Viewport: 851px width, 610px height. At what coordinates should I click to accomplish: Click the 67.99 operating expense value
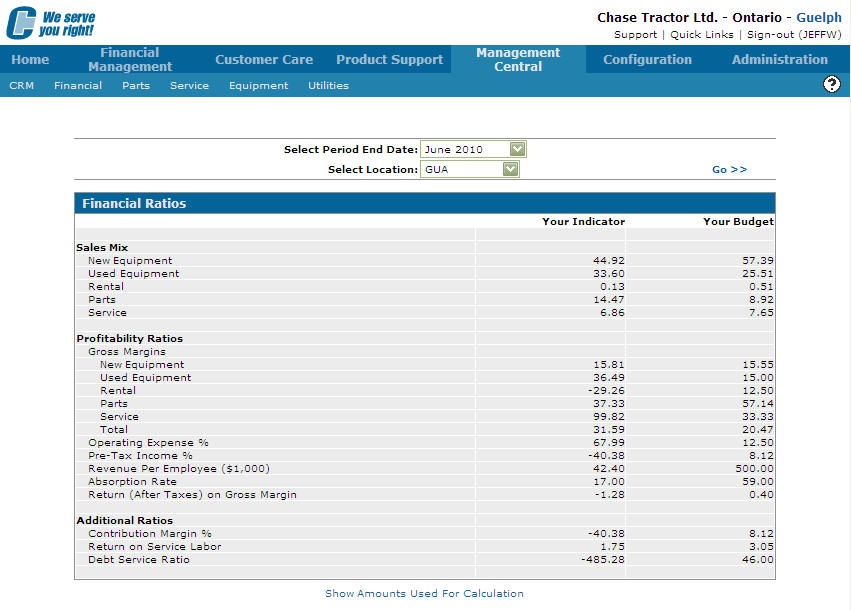point(608,442)
